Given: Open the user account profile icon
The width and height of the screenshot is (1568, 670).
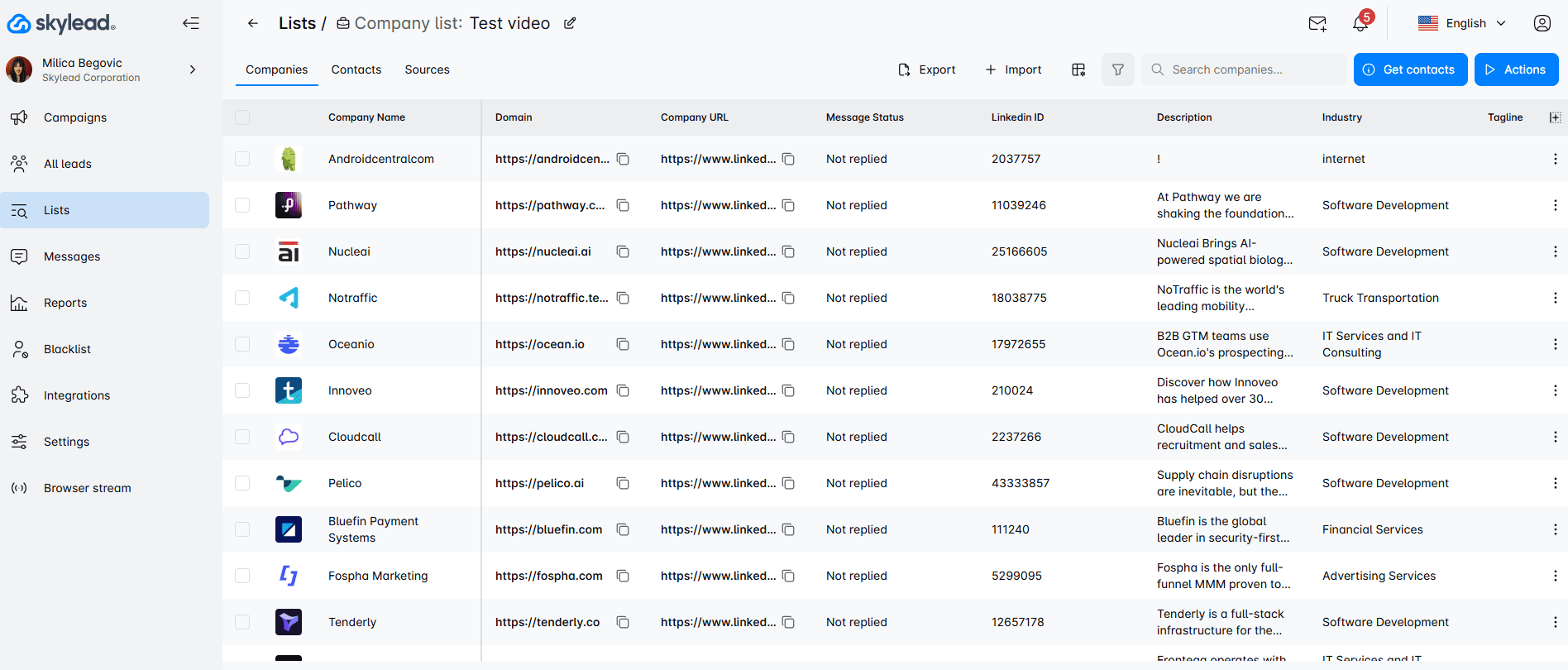Looking at the screenshot, I should pos(1542,23).
